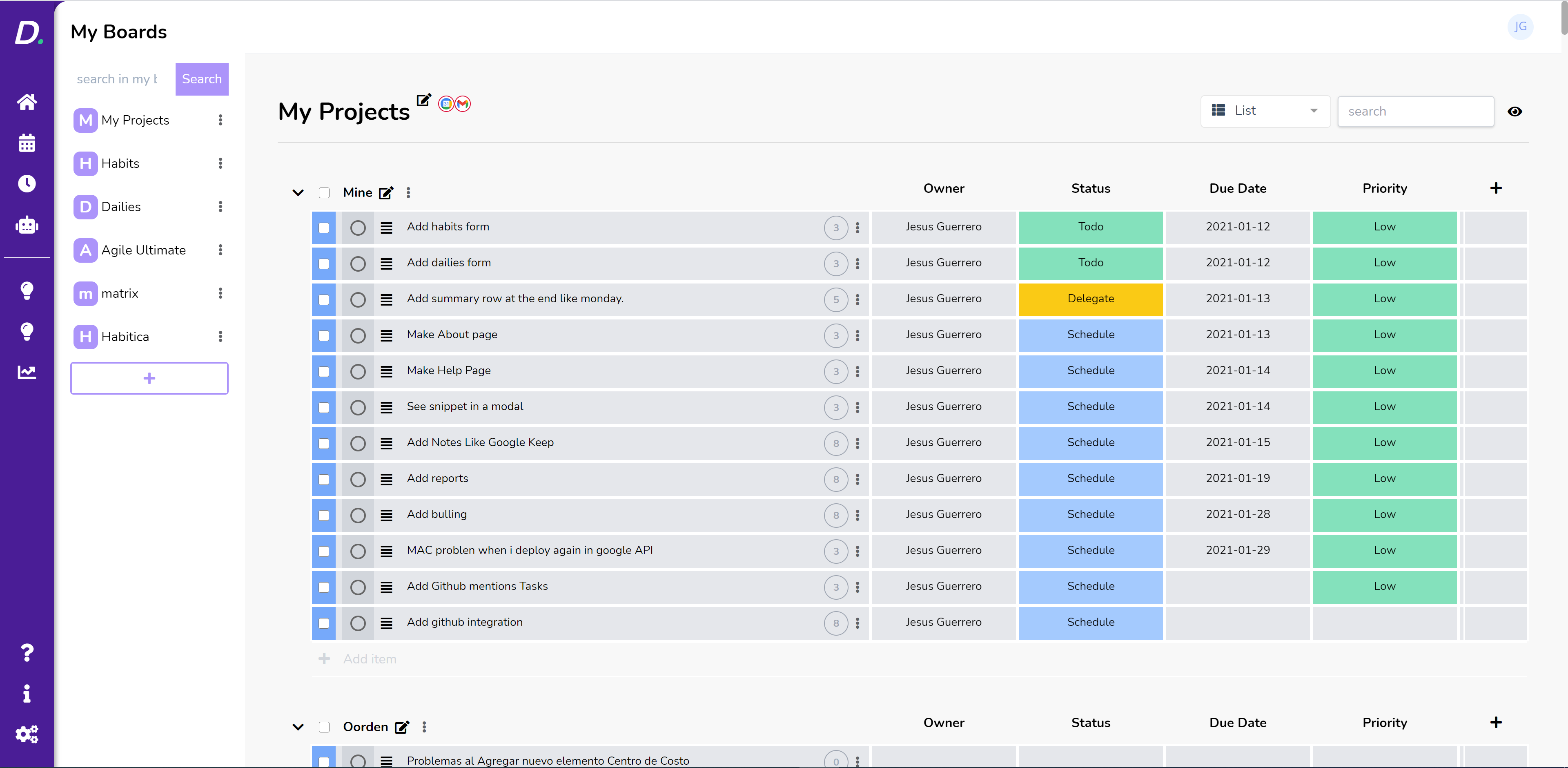The height and width of the screenshot is (768, 1568).
Task: Click the edit icon next to My Projects title
Action: click(x=424, y=100)
